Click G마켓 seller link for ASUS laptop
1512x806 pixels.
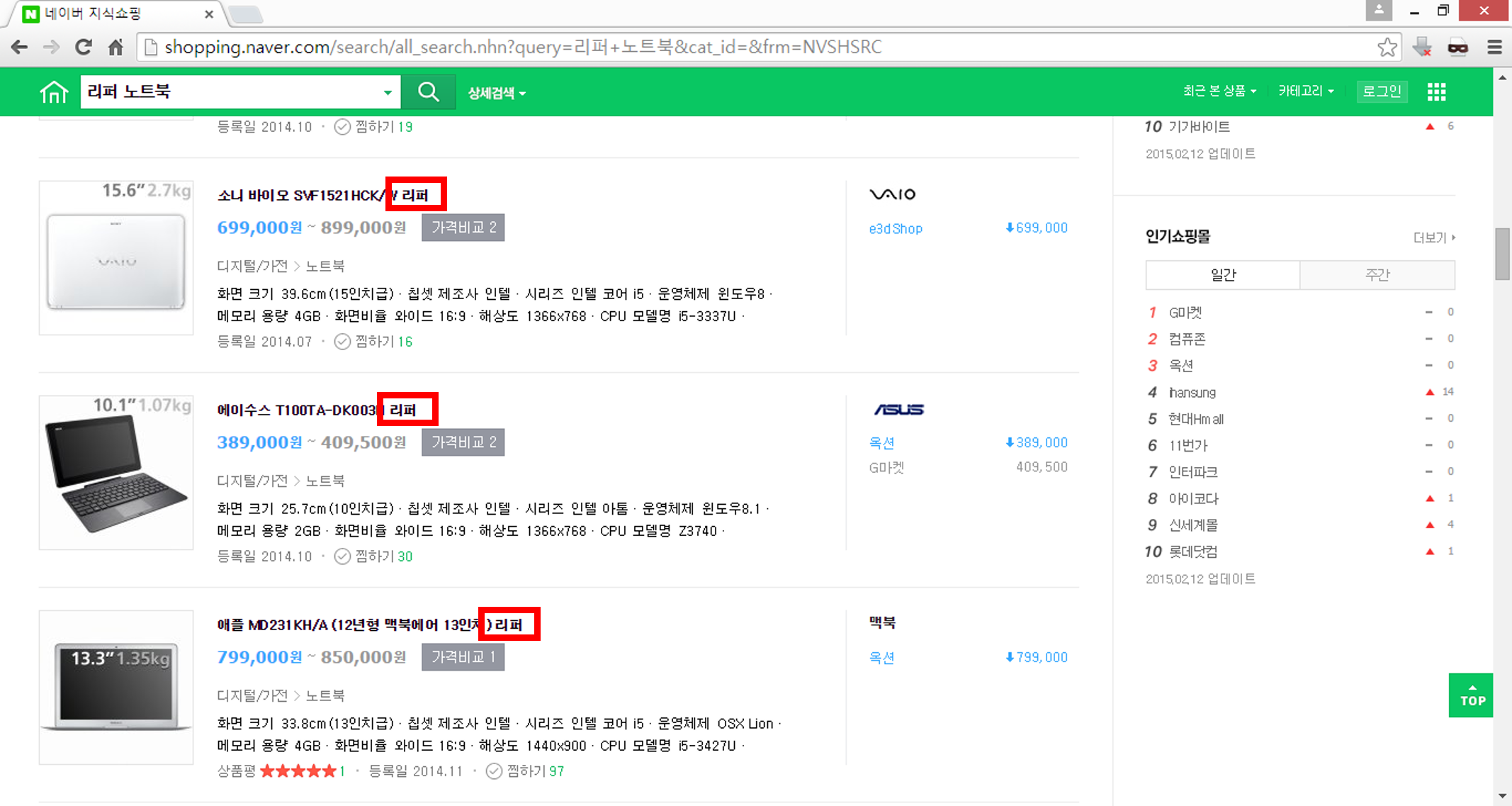point(886,468)
